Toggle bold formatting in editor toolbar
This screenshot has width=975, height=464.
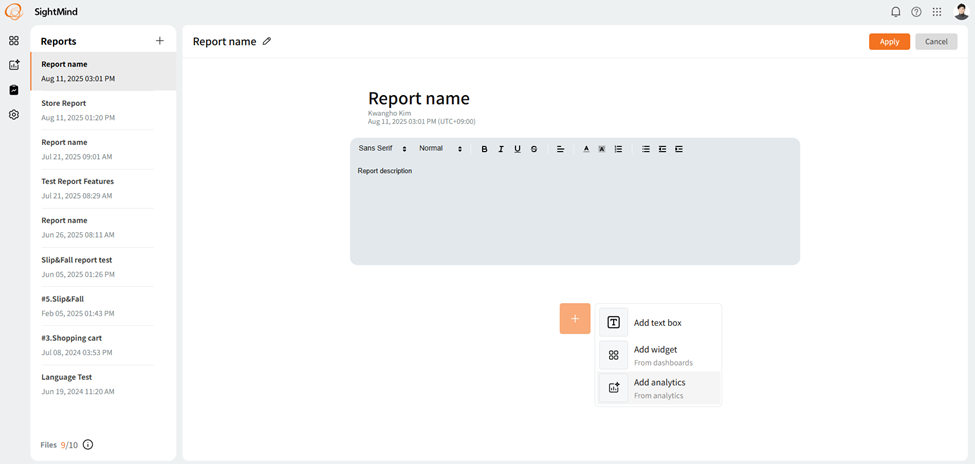[x=485, y=149]
